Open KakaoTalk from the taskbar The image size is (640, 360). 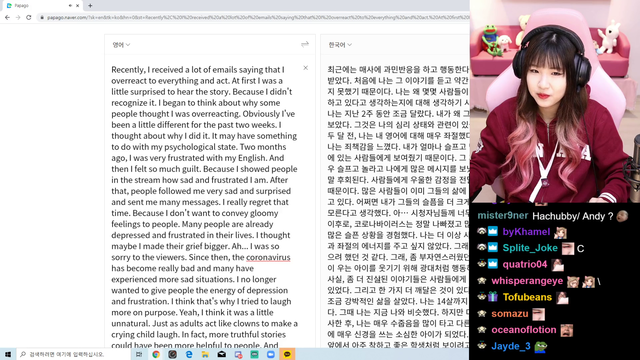[287, 354]
